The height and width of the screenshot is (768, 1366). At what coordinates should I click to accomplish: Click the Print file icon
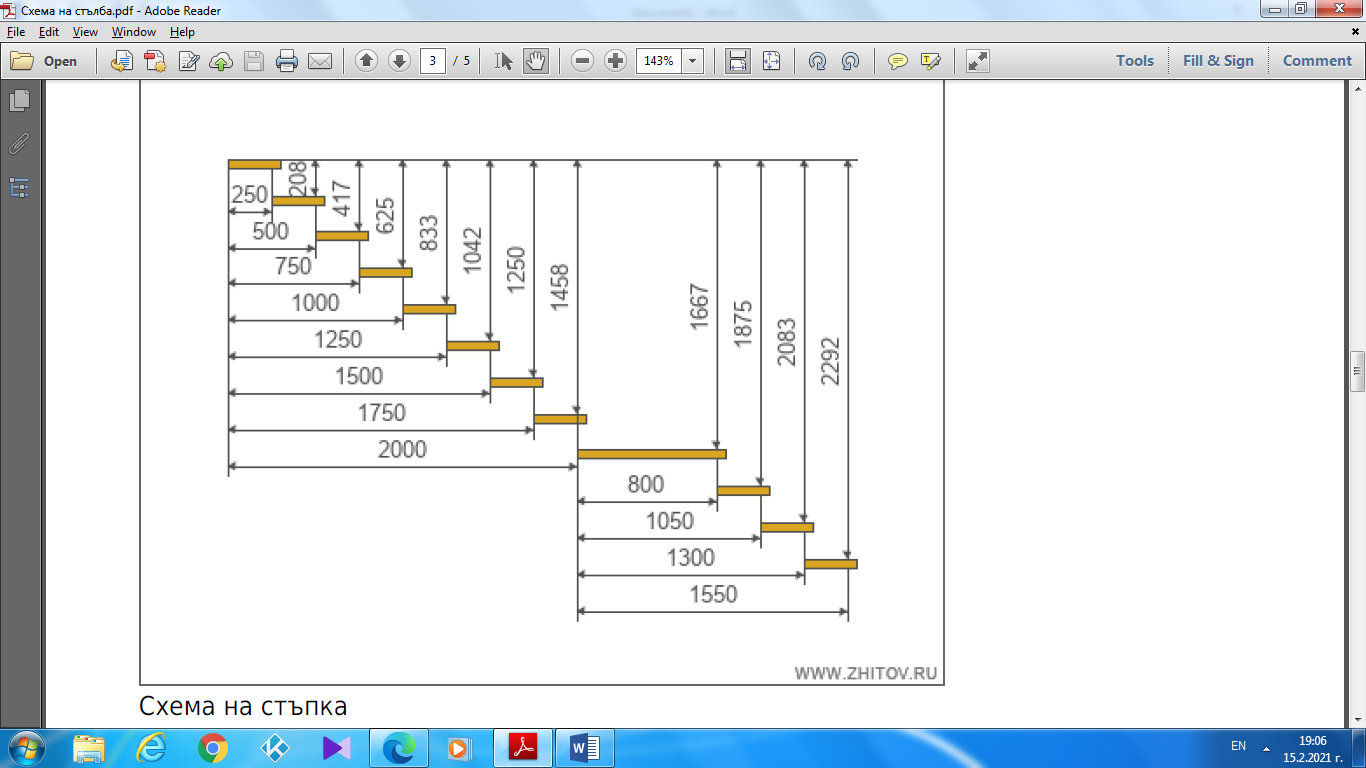point(287,61)
